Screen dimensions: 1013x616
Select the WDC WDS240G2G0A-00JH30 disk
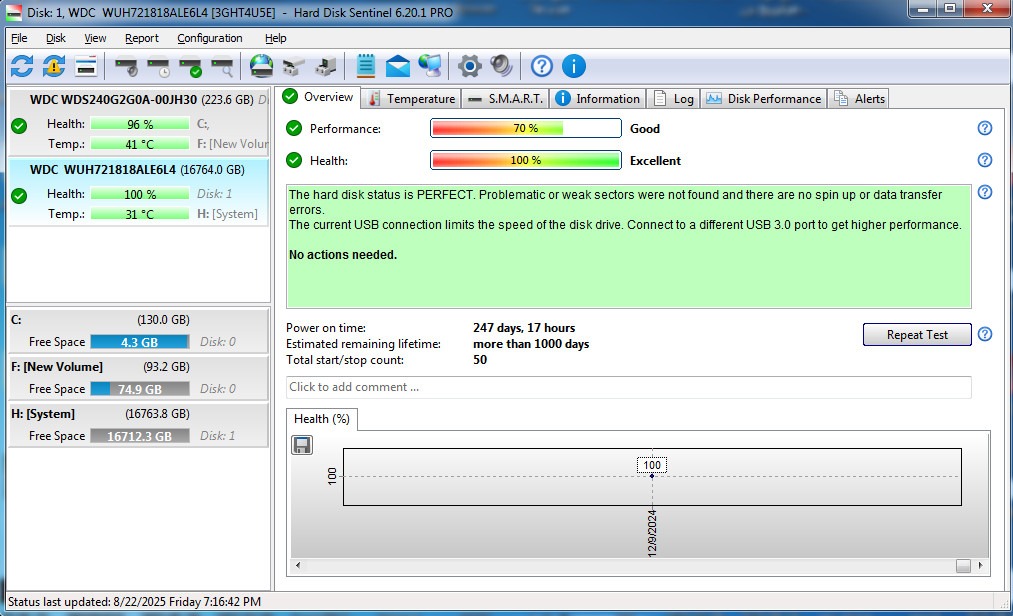pyautogui.click(x=138, y=121)
